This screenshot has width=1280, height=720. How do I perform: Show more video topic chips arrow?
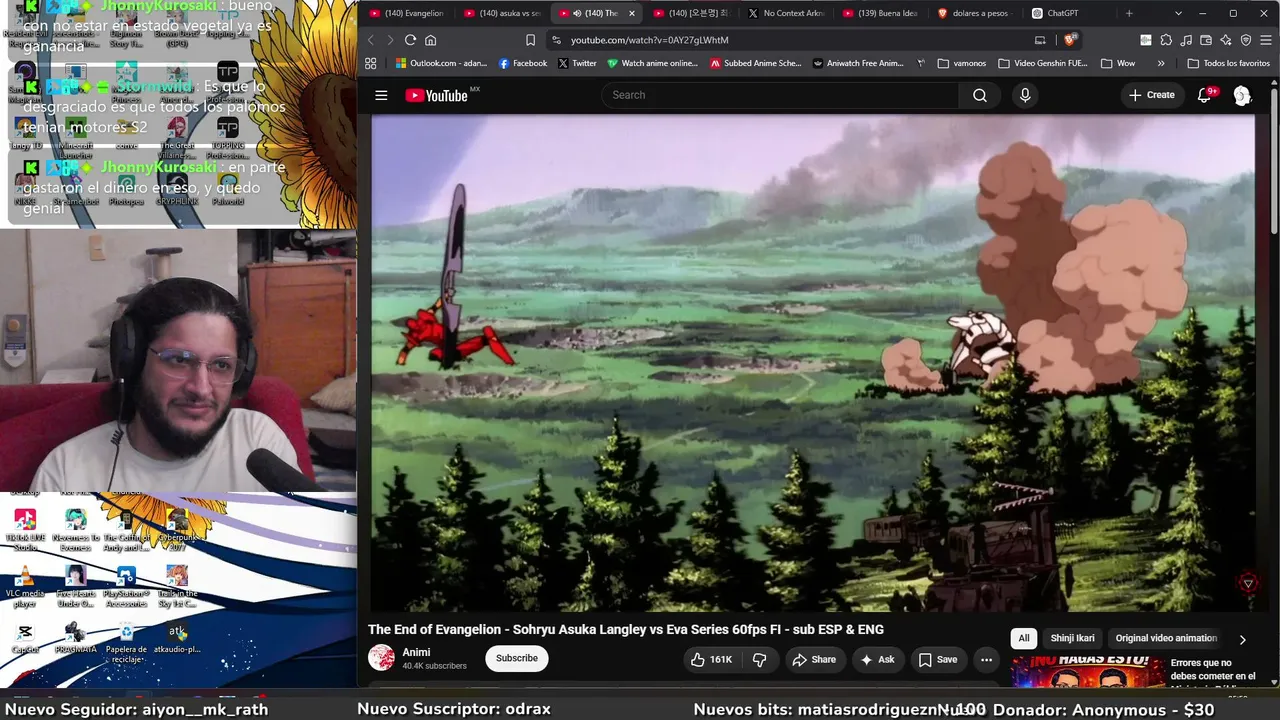(1242, 639)
